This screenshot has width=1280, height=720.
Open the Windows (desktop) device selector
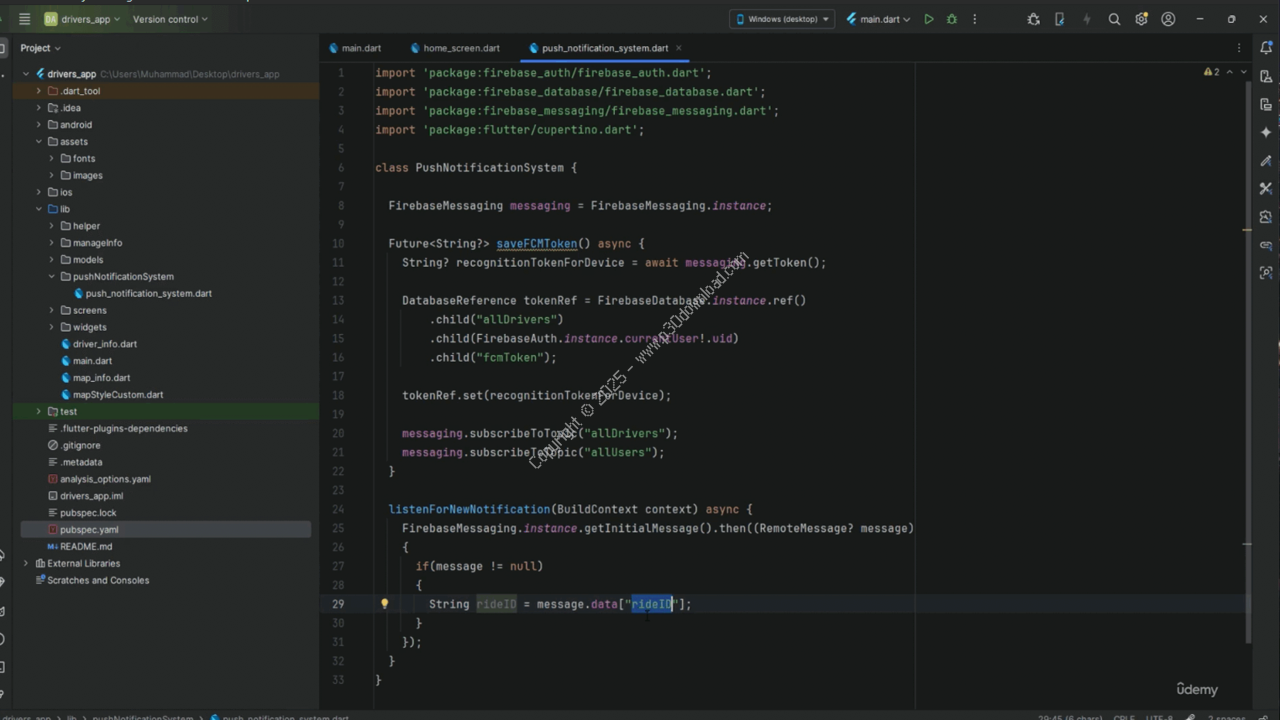point(783,19)
